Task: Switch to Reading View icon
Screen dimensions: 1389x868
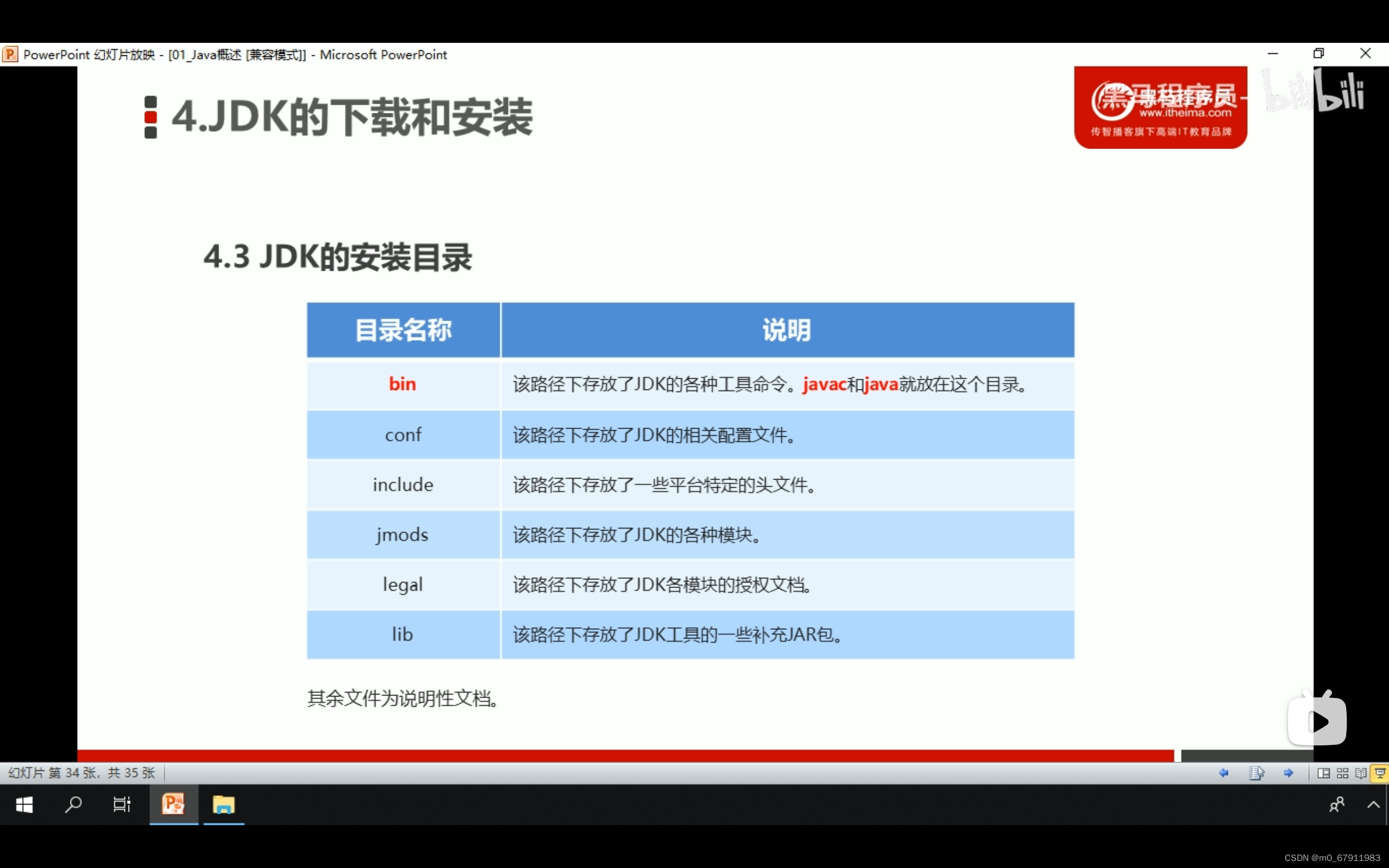Action: [x=1360, y=773]
